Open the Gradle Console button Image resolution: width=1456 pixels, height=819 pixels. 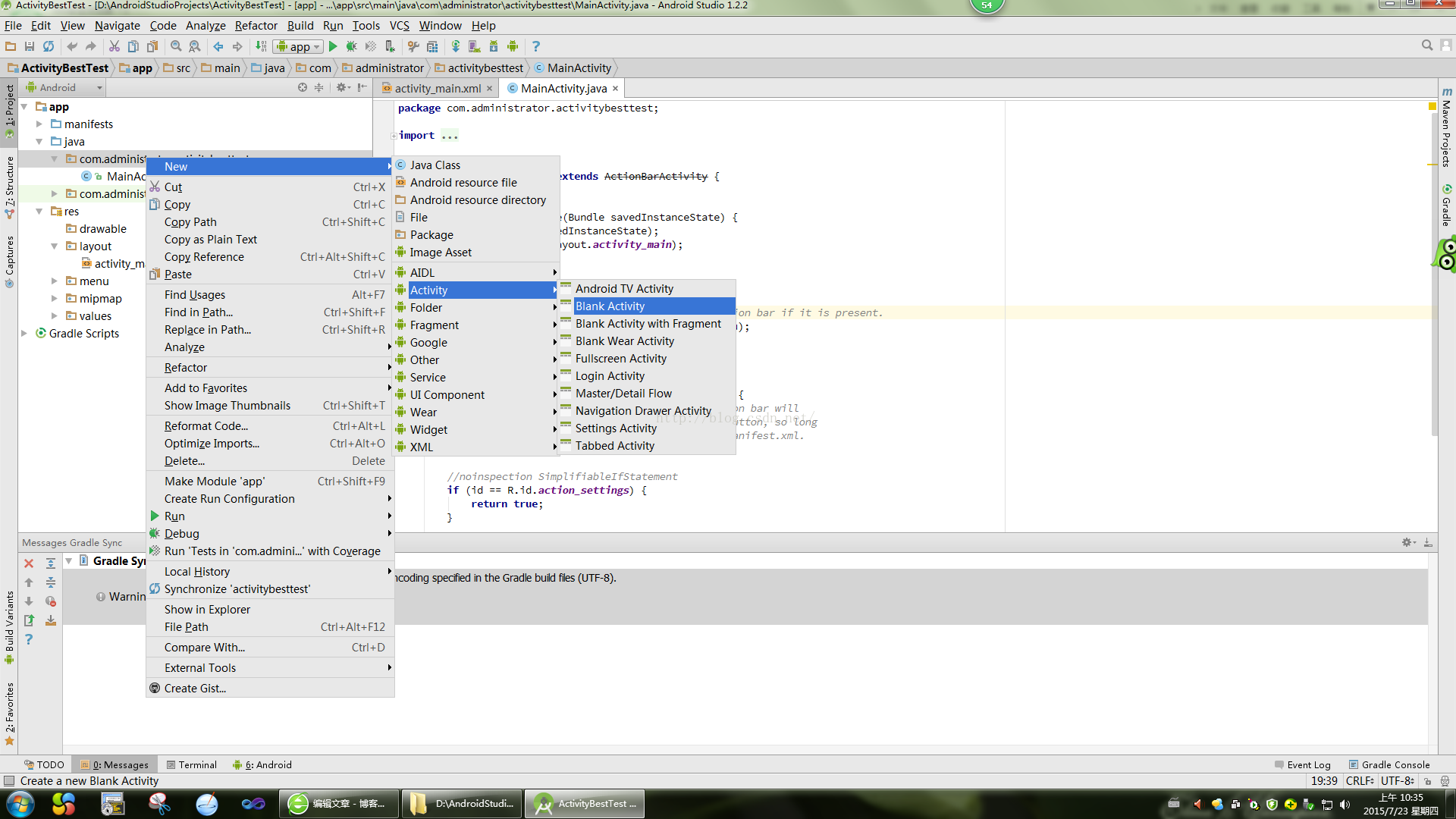tap(1389, 764)
